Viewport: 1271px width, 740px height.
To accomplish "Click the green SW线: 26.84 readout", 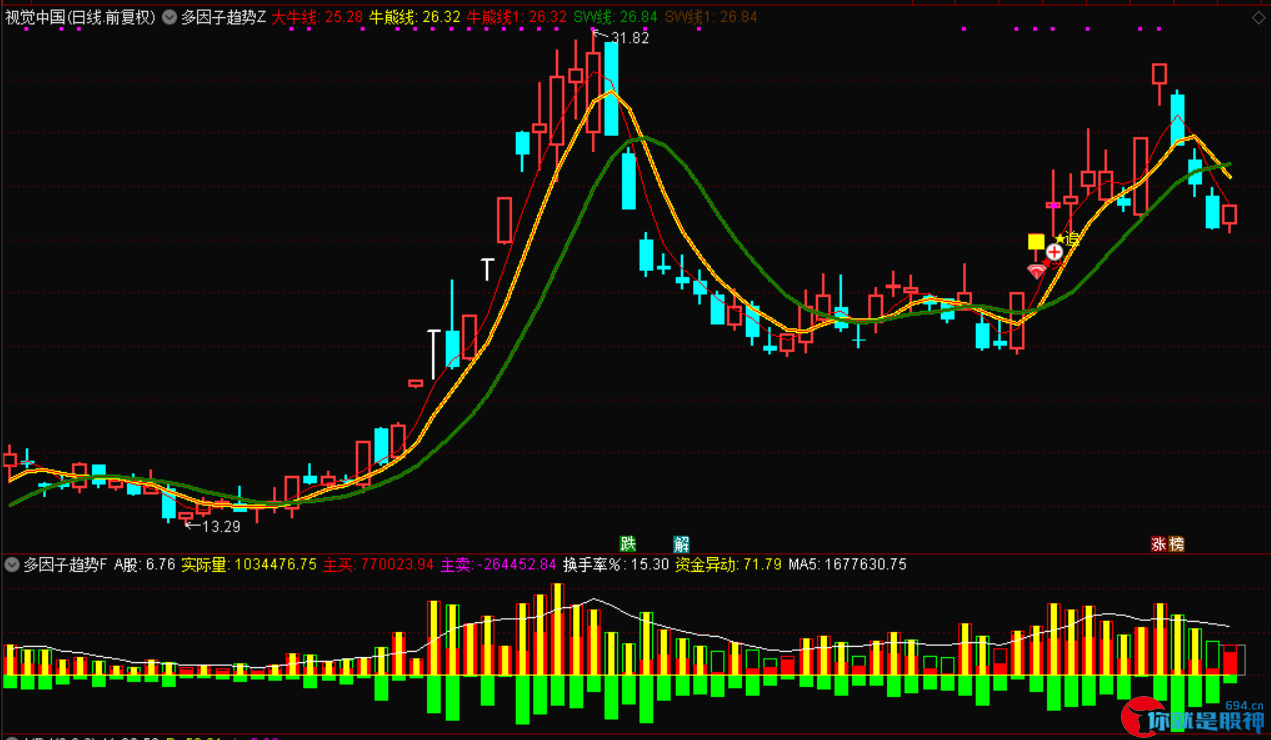I will click(616, 17).
